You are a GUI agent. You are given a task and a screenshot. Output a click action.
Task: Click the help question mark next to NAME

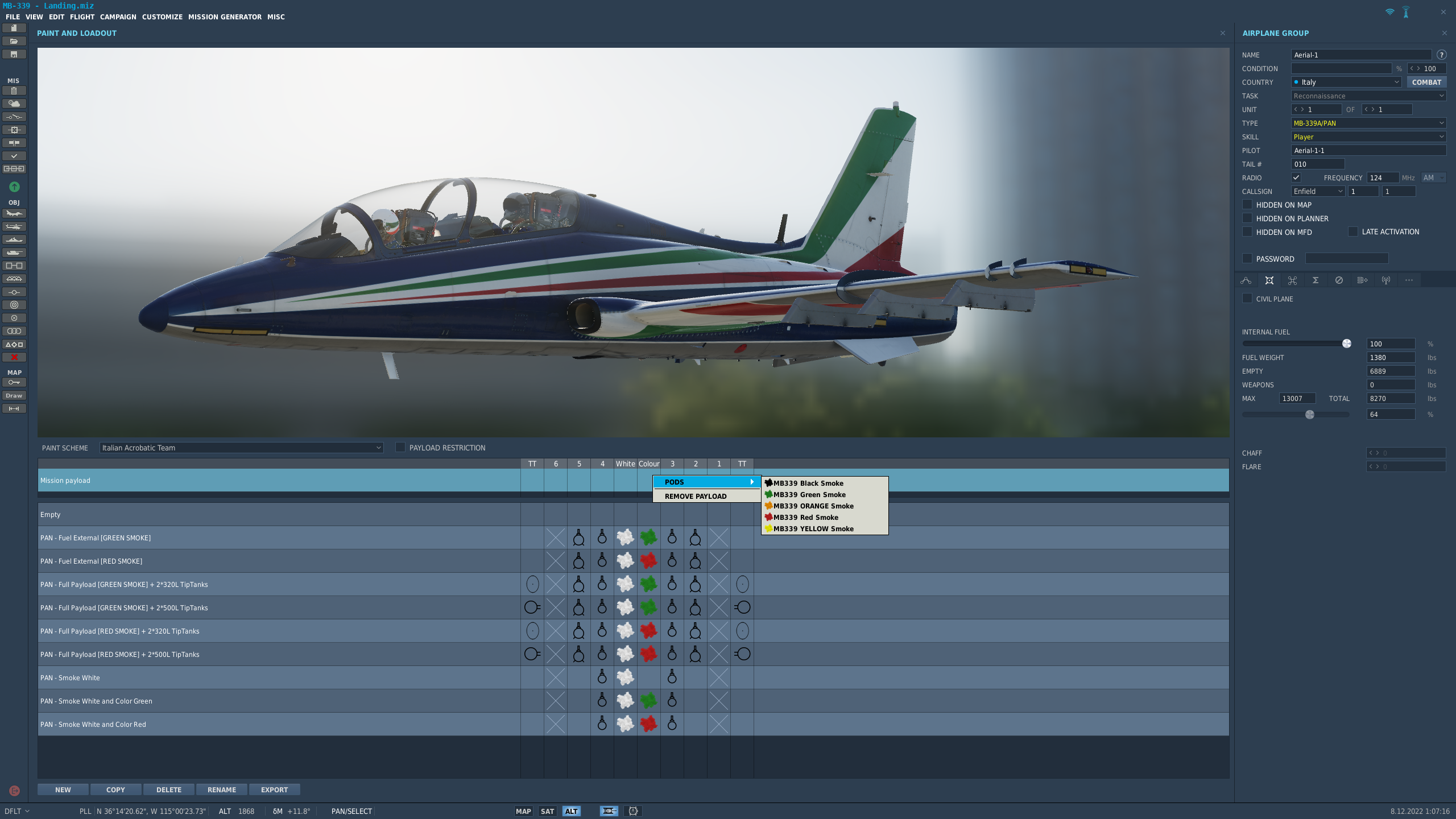[x=1441, y=55]
